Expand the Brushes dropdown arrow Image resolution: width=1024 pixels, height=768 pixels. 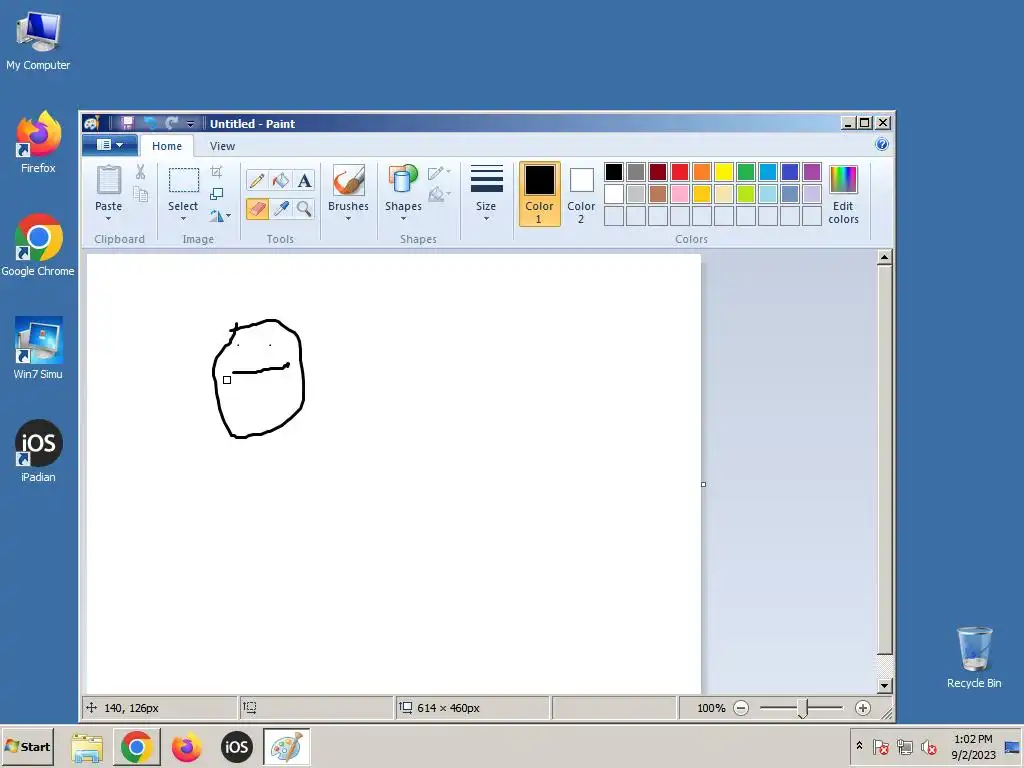click(x=348, y=219)
